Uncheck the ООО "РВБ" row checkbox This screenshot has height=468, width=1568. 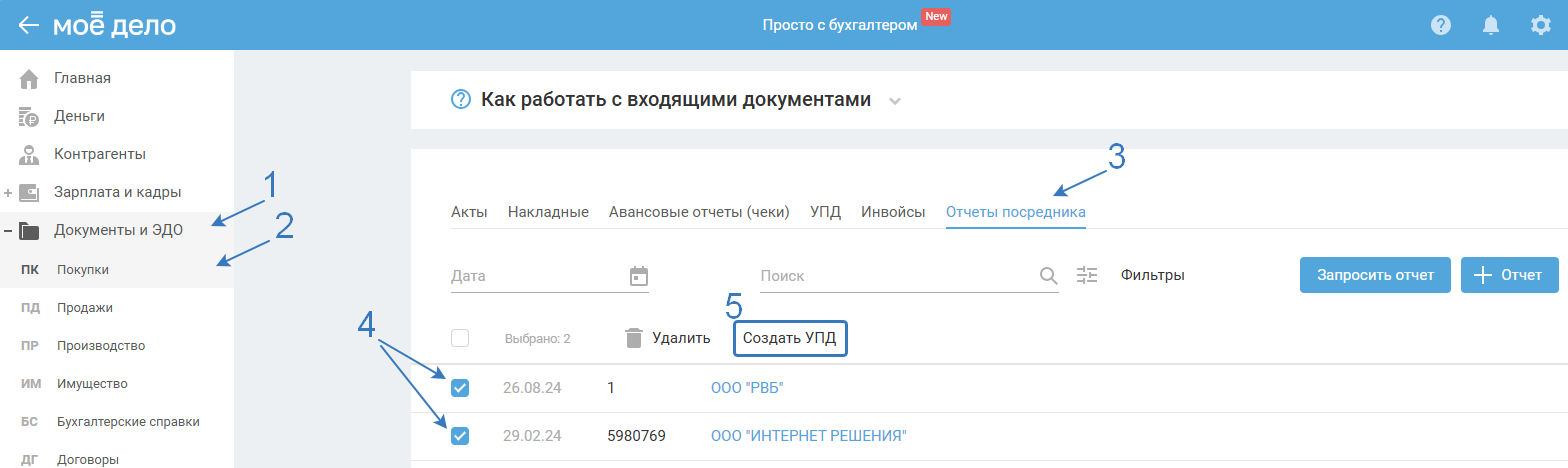(x=460, y=387)
